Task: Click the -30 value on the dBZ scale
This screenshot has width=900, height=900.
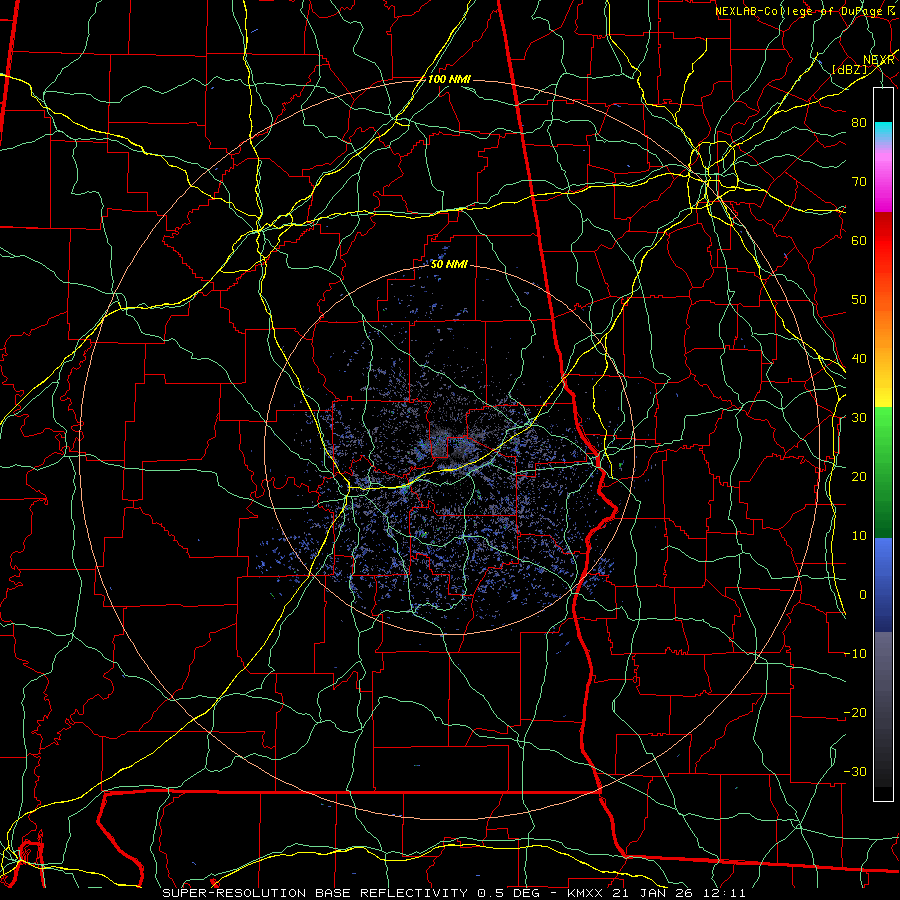Action: (x=855, y=772)
